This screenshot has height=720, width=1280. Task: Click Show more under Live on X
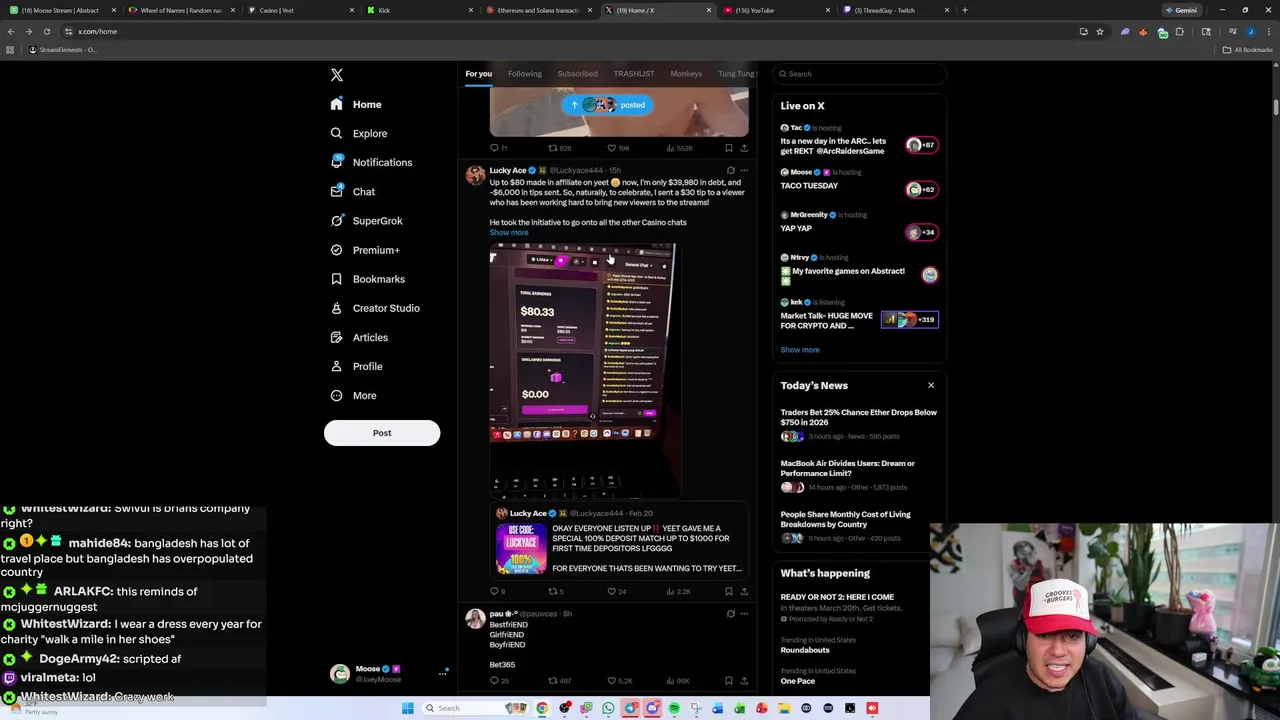[x=800, y=350]
